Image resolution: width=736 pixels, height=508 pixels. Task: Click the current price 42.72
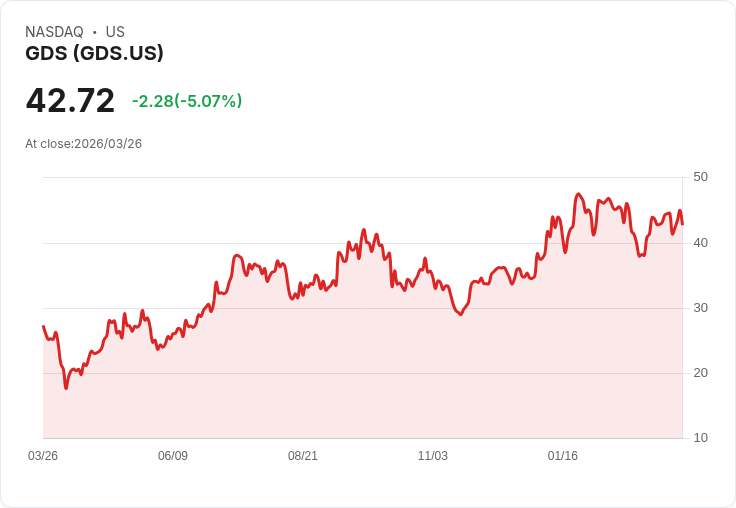[70, 101]
